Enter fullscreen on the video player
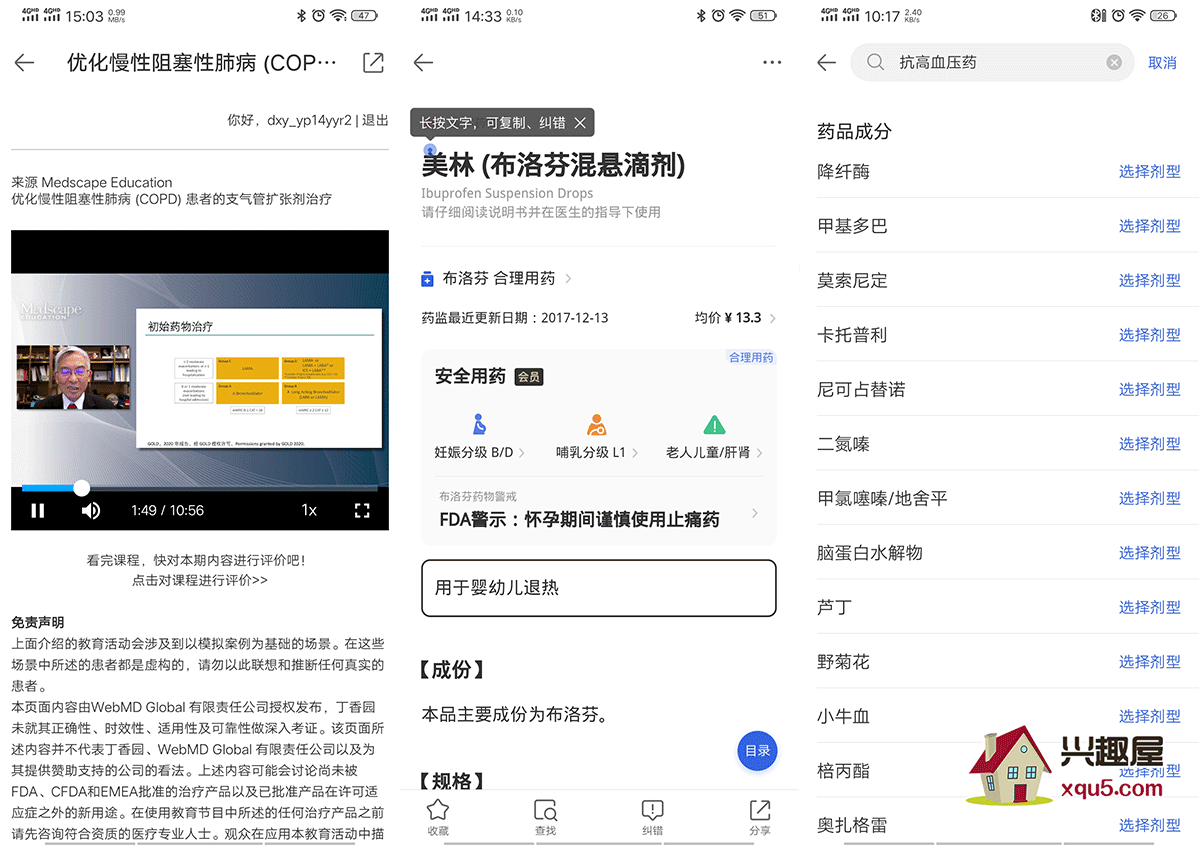 [362, 510]
